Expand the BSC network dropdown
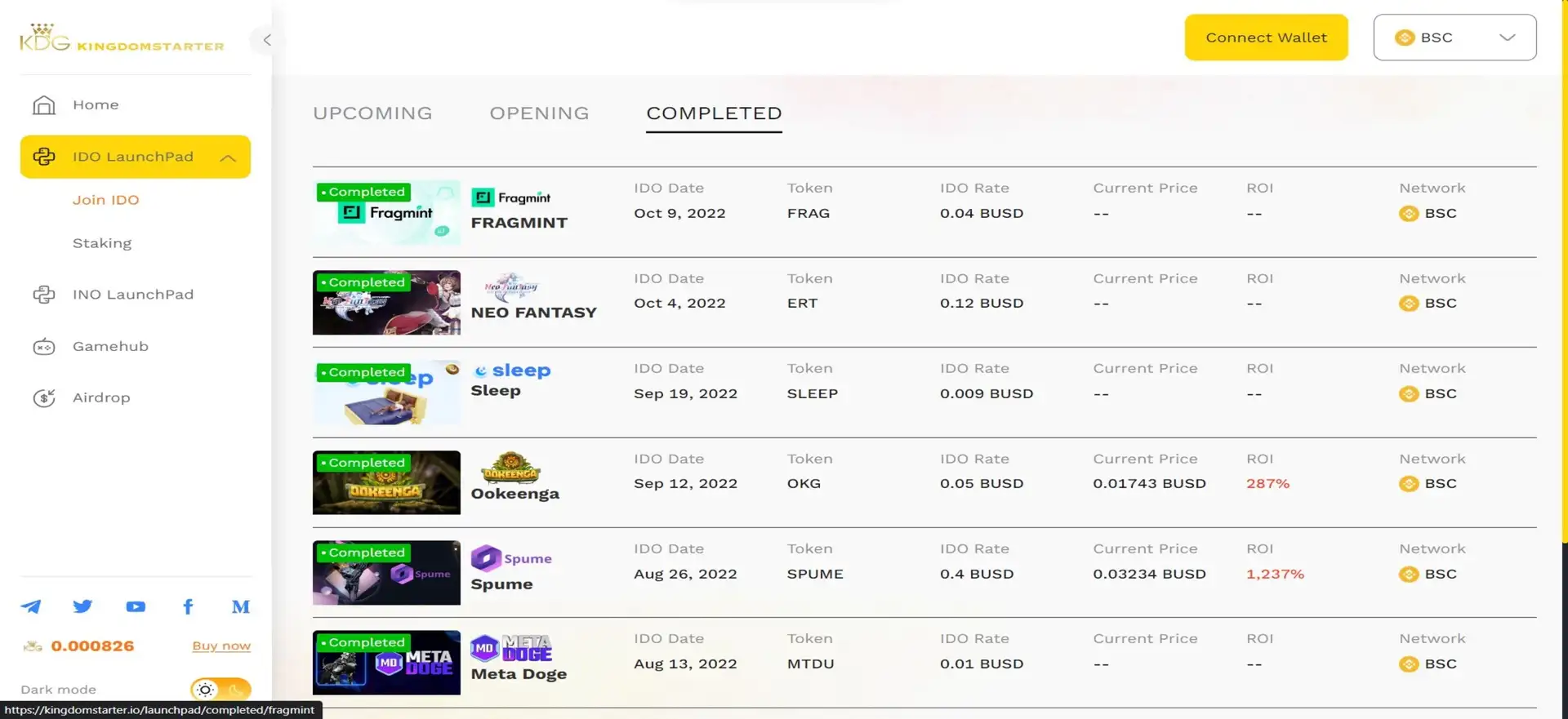Image resolution: width=1568 pixels, height=719 pixels. click(x=1454, y=38)
